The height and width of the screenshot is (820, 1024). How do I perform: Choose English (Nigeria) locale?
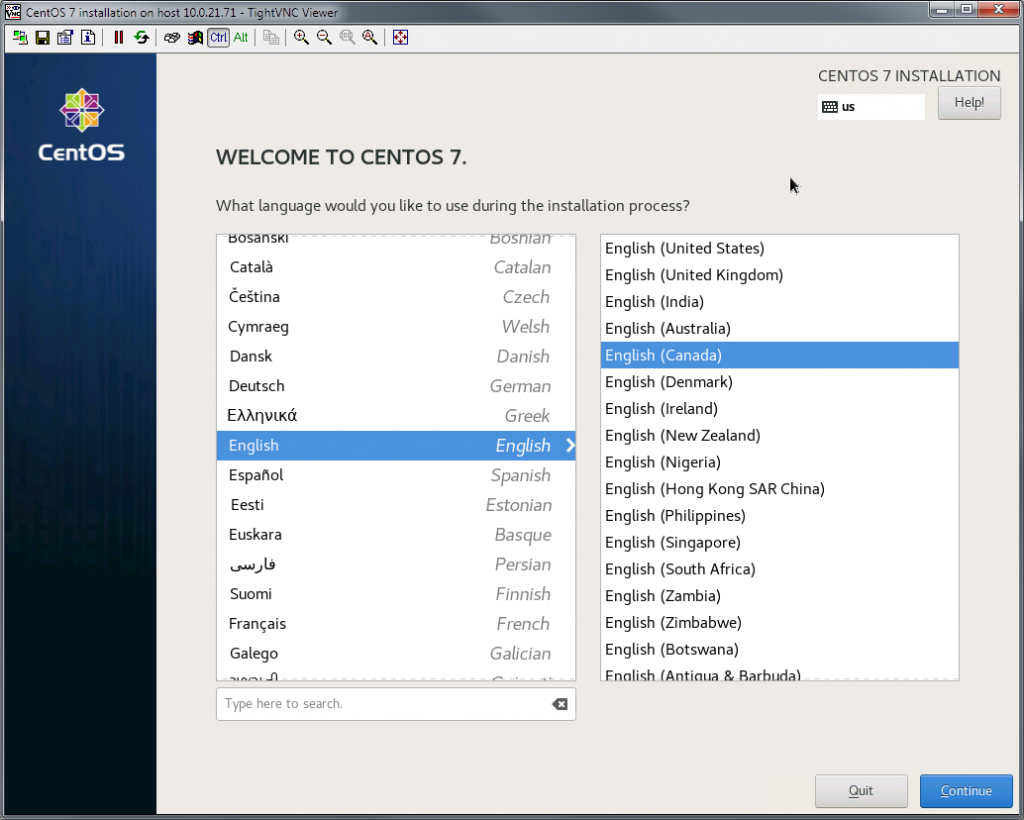[x=780, y=462]
